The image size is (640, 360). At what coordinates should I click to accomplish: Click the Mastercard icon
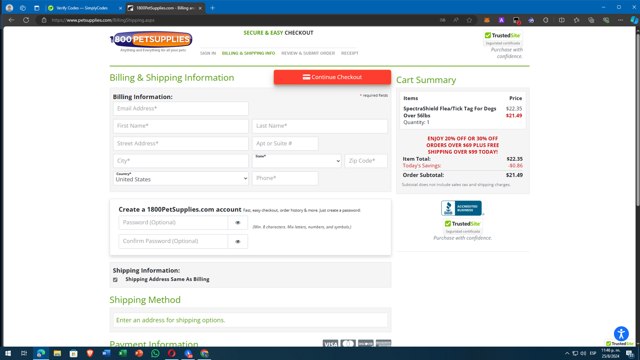point(348,343)
